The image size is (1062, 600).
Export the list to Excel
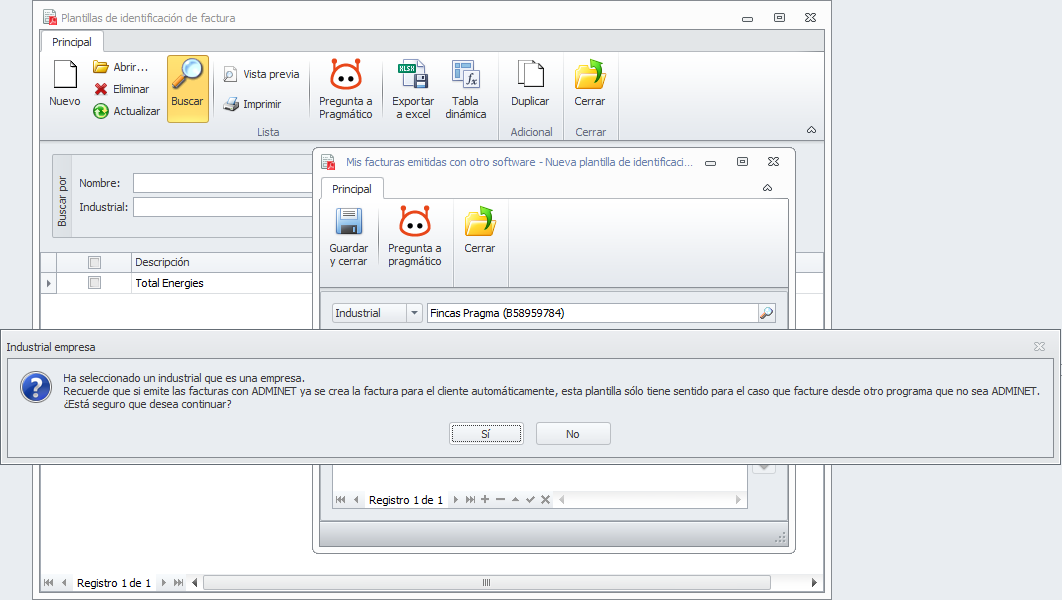click(413, 89)
